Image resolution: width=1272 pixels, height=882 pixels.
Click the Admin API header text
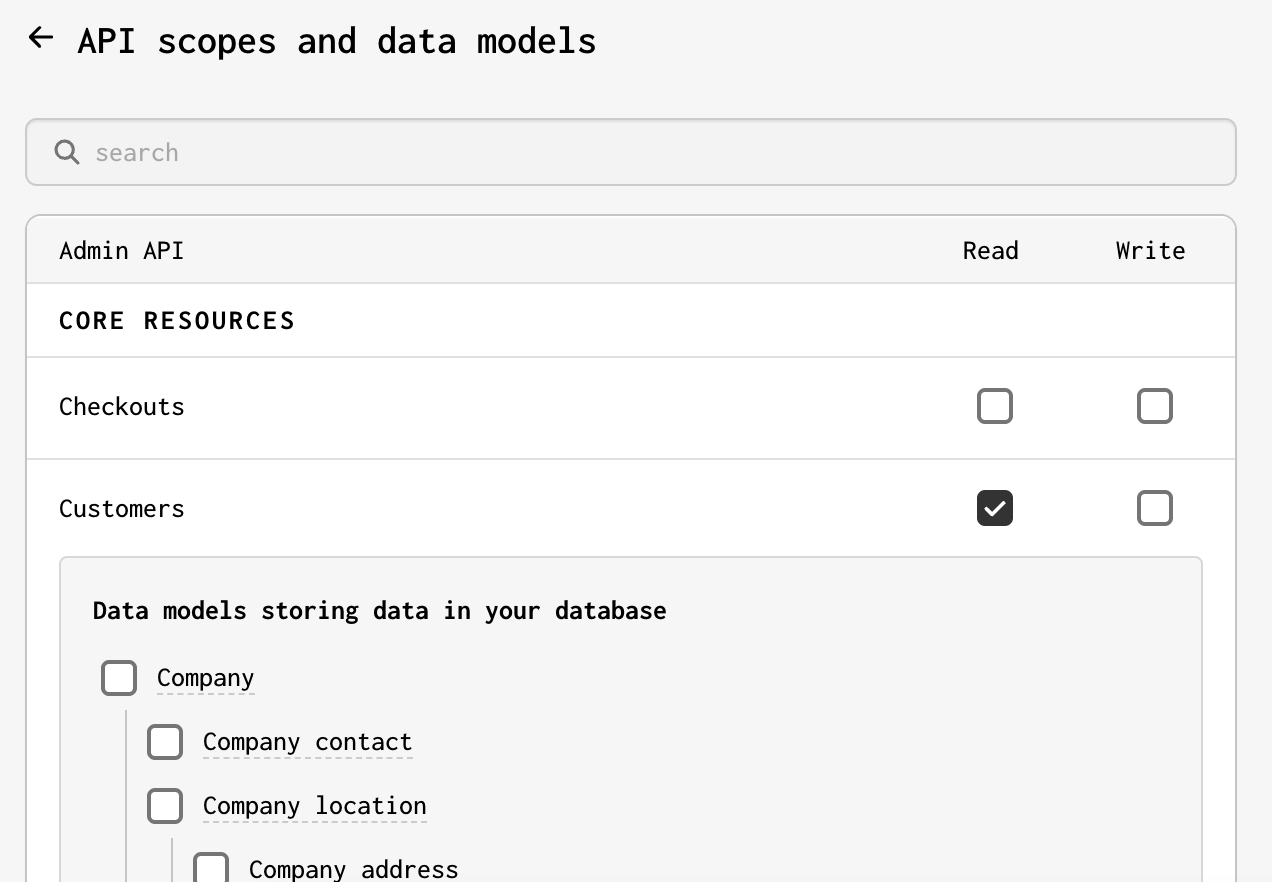point(122,251)
